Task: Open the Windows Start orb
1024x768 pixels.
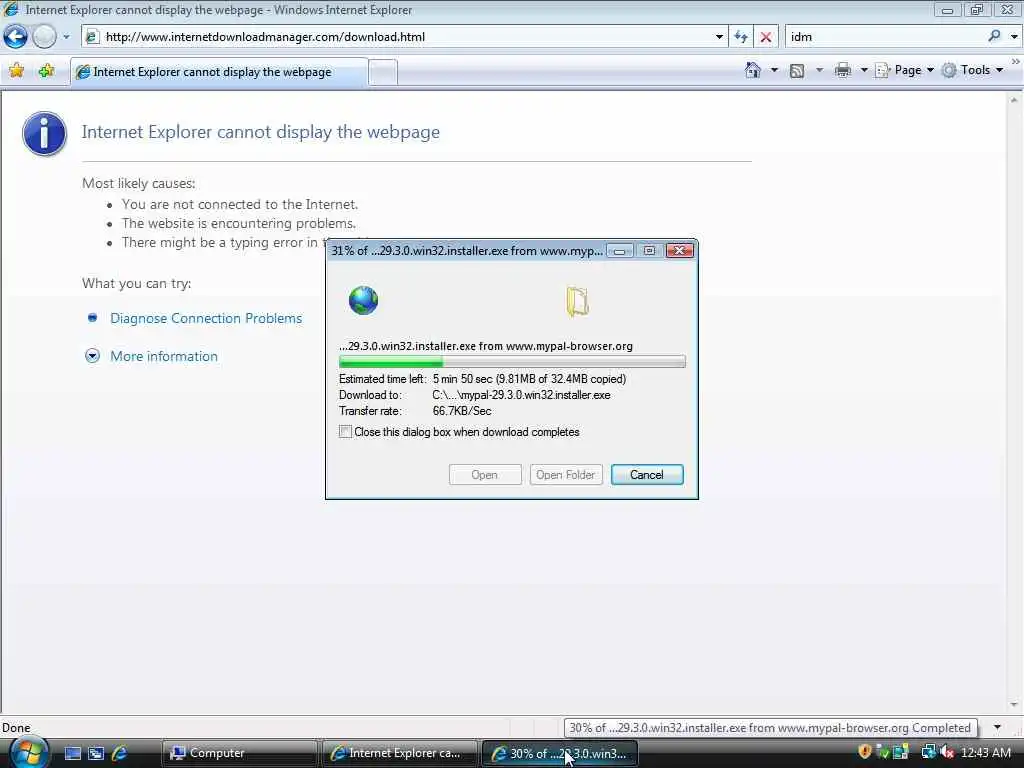Action: pyautogui.click(x=28, y=753)
